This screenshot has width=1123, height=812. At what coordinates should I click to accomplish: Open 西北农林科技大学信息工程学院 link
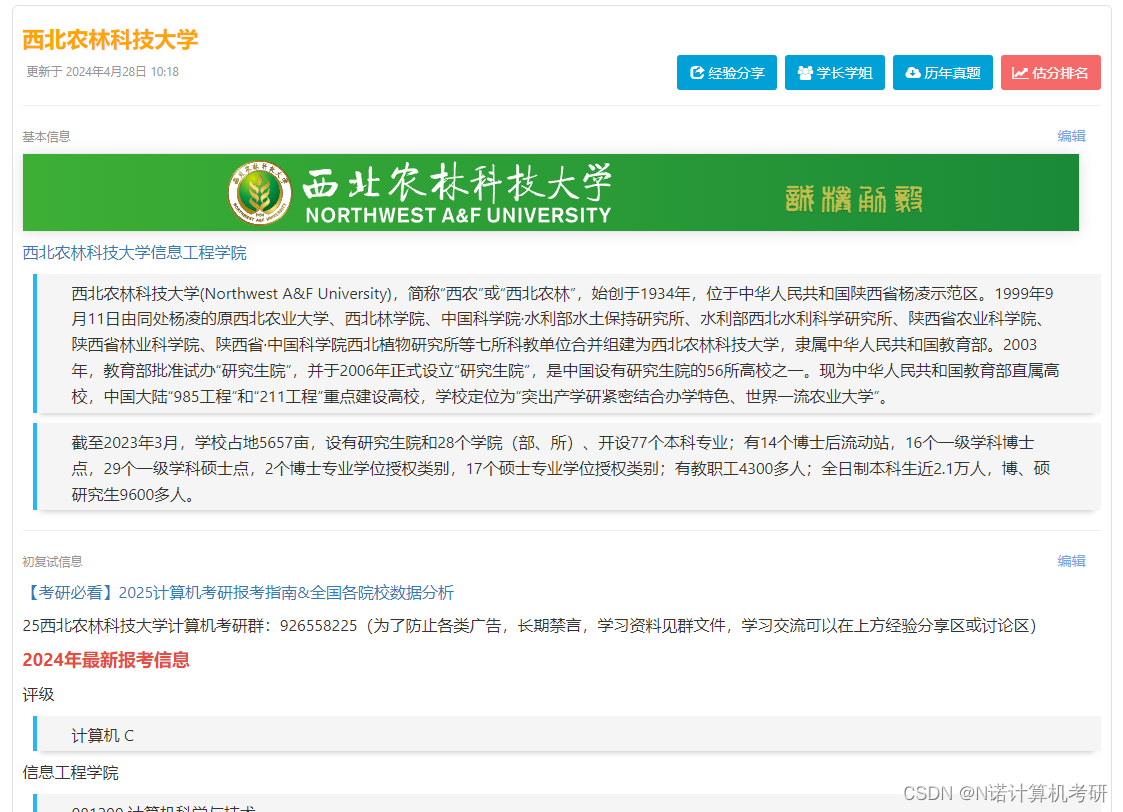[135, 253]
